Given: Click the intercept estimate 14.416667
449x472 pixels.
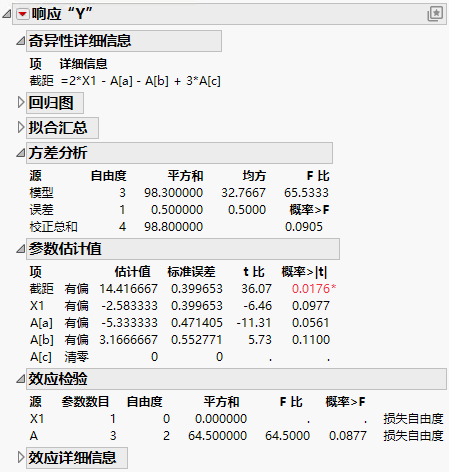Looking at the screenshot, I should (x=128, y=289).
